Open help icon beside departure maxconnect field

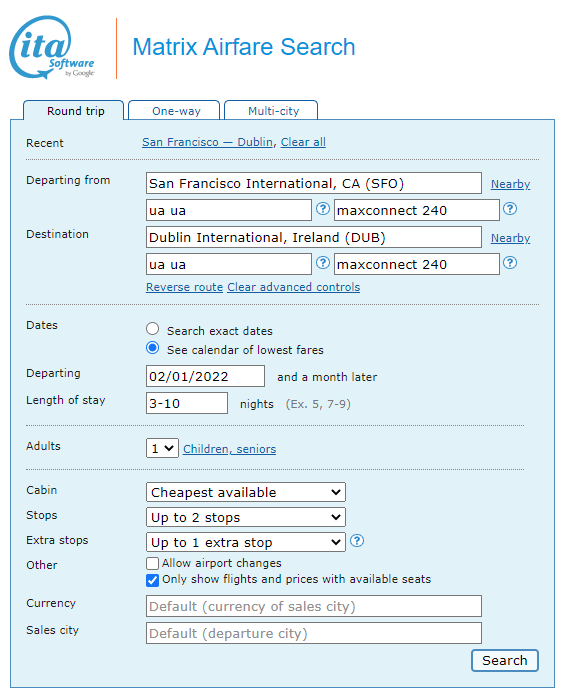510,209
